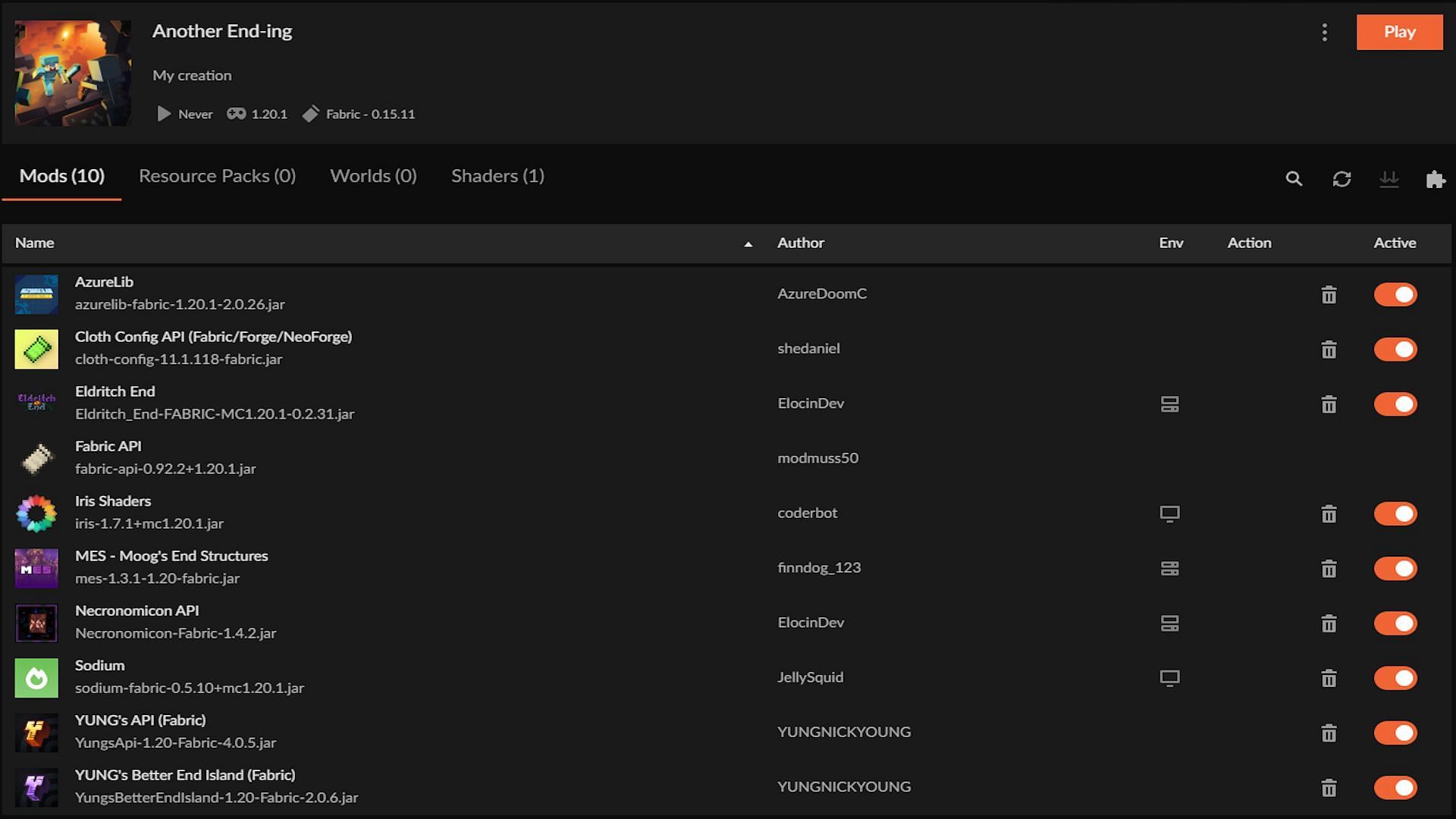
Task: Disable the MES mod toggle
Action: click(1395, 568)
